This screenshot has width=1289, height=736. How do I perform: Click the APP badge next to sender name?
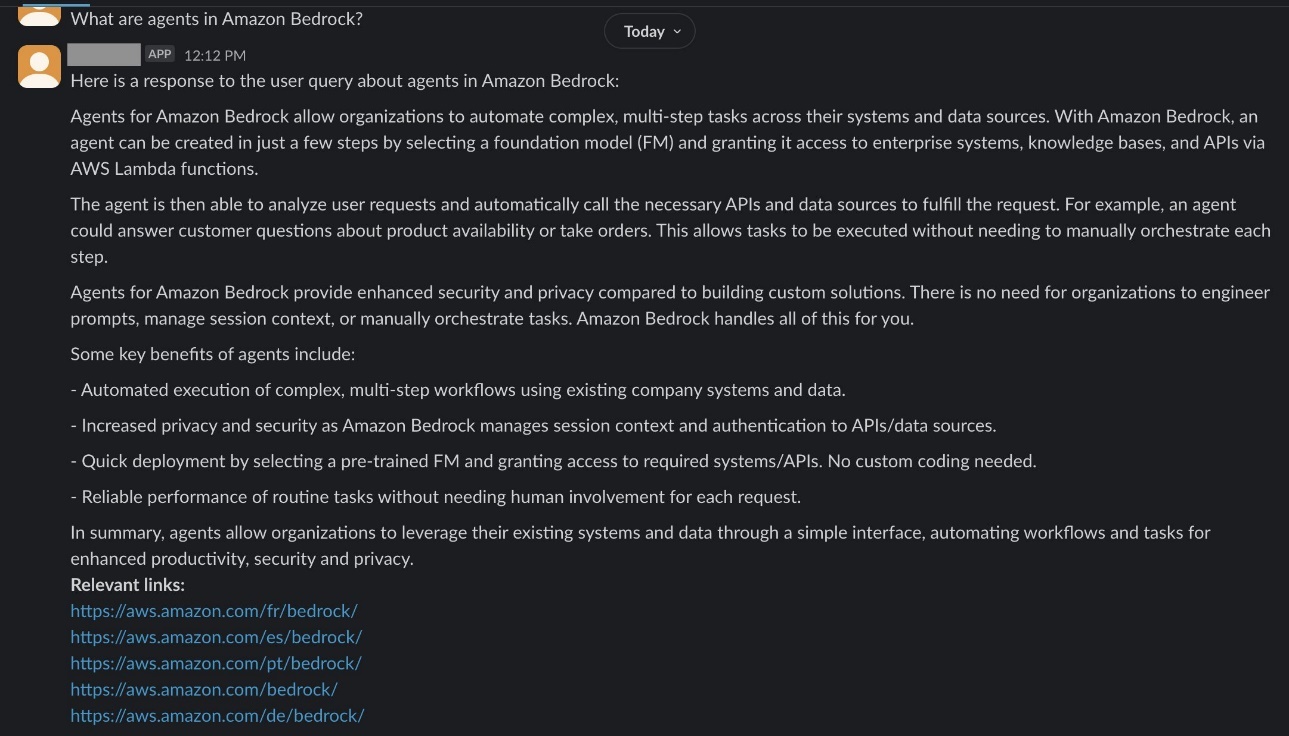click(160, 54)
